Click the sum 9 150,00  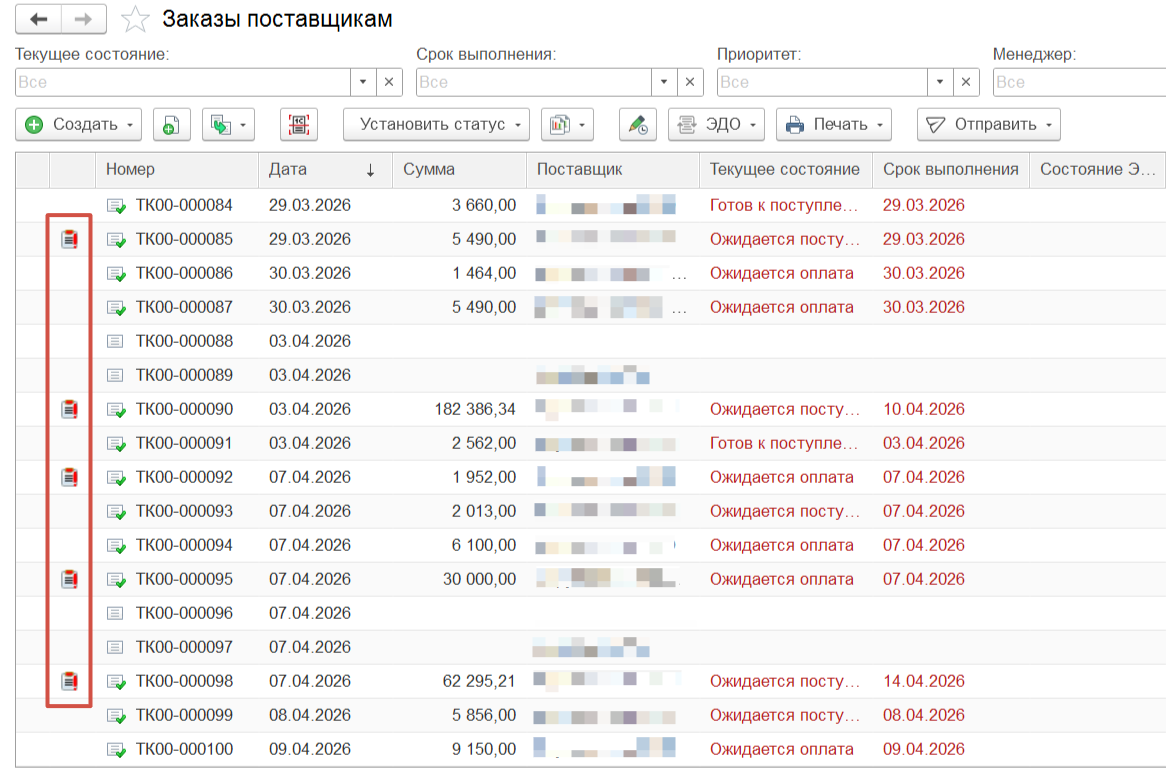coord(484,749)
